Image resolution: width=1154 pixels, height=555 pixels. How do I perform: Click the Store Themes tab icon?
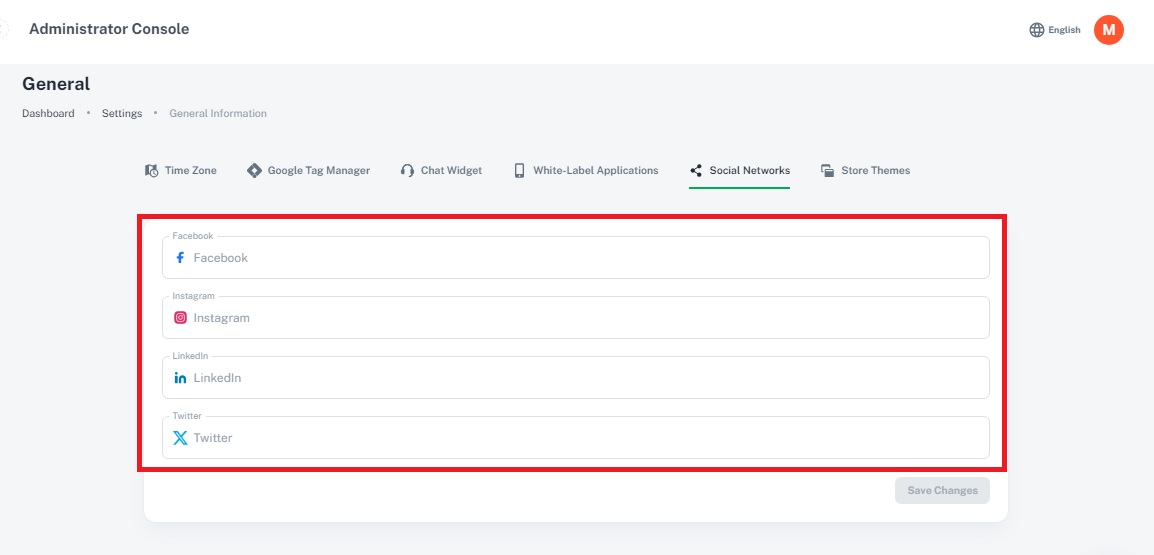coord(827,171)
